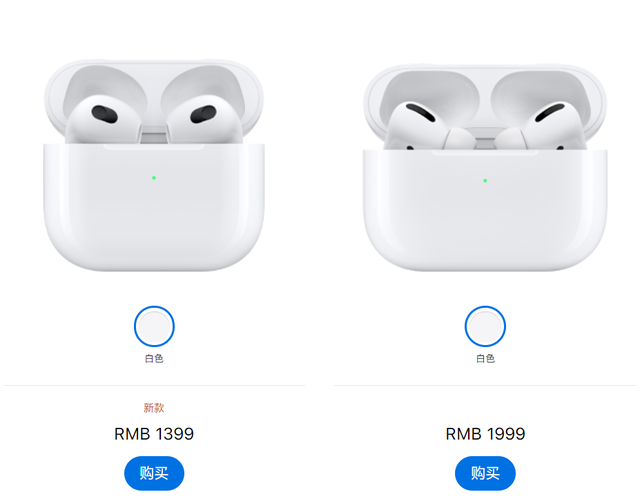
Task: Click the RMB 1399 price text
Action: coord(154,434)
